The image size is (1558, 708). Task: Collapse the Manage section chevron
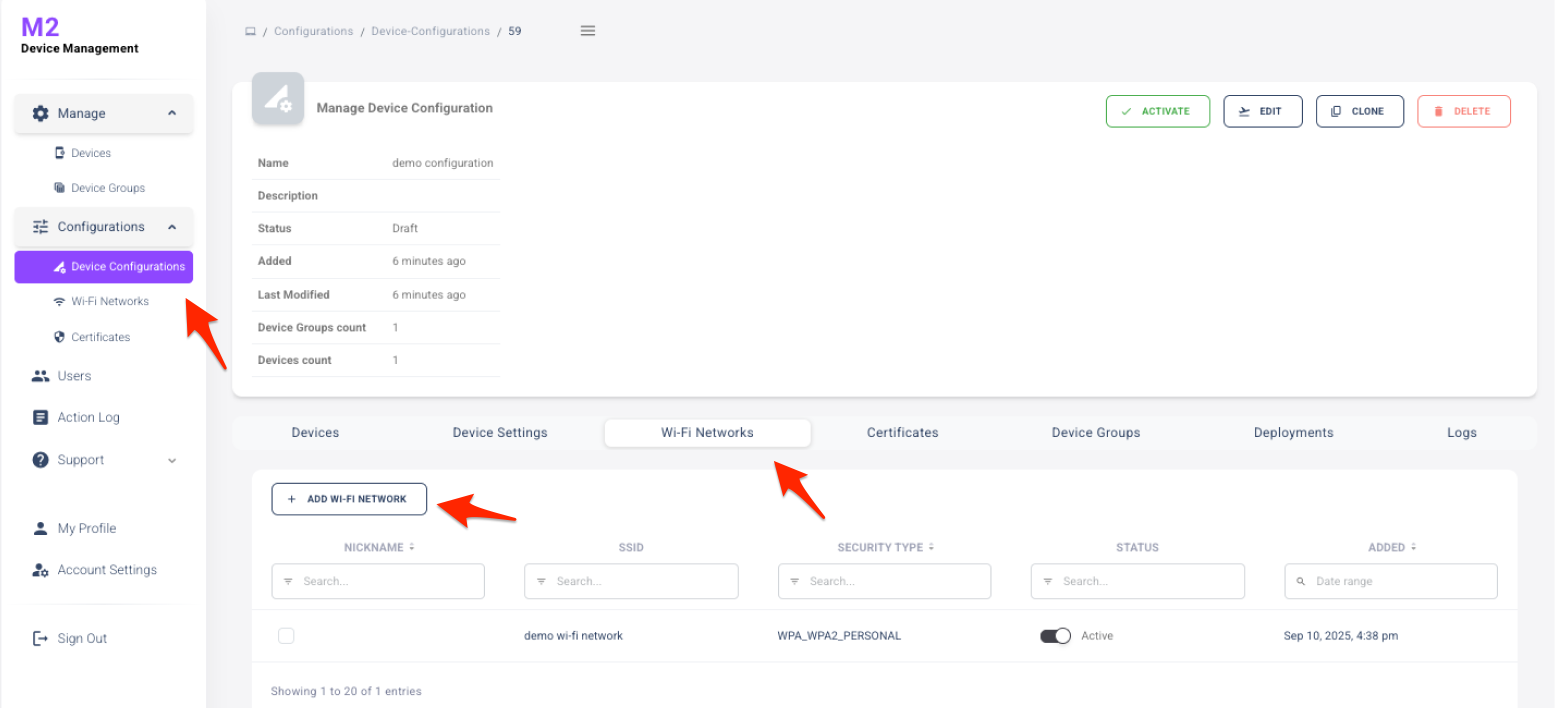pos(172,114)
